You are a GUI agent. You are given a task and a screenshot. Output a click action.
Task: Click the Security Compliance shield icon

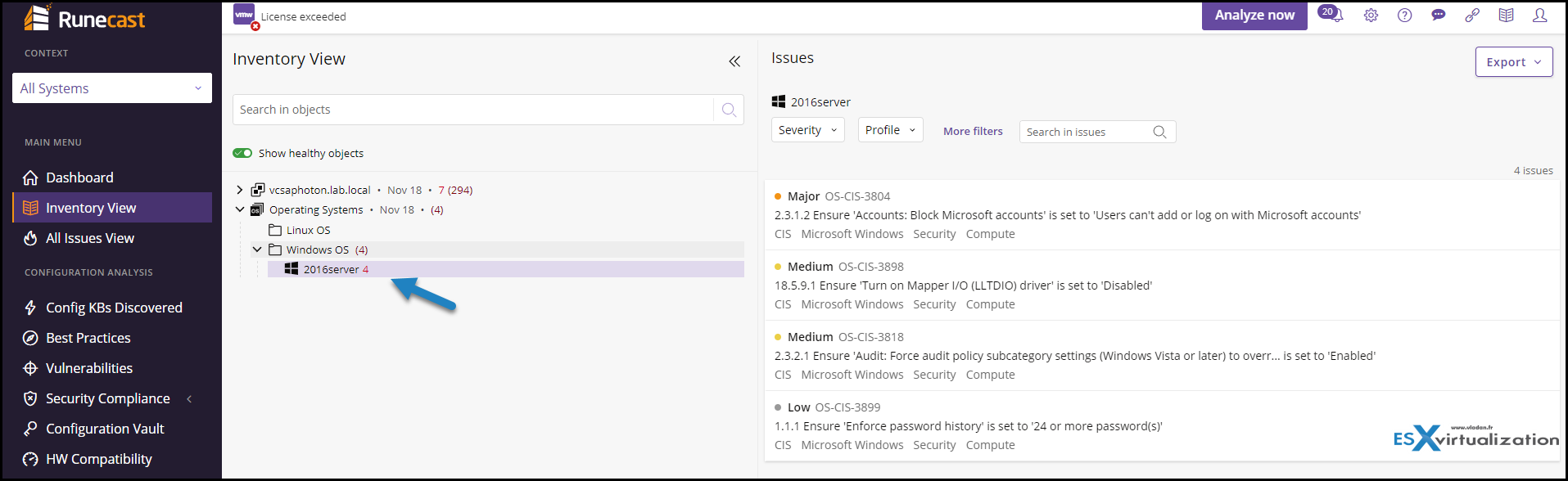pyautogui.click(x=30, y=398)
